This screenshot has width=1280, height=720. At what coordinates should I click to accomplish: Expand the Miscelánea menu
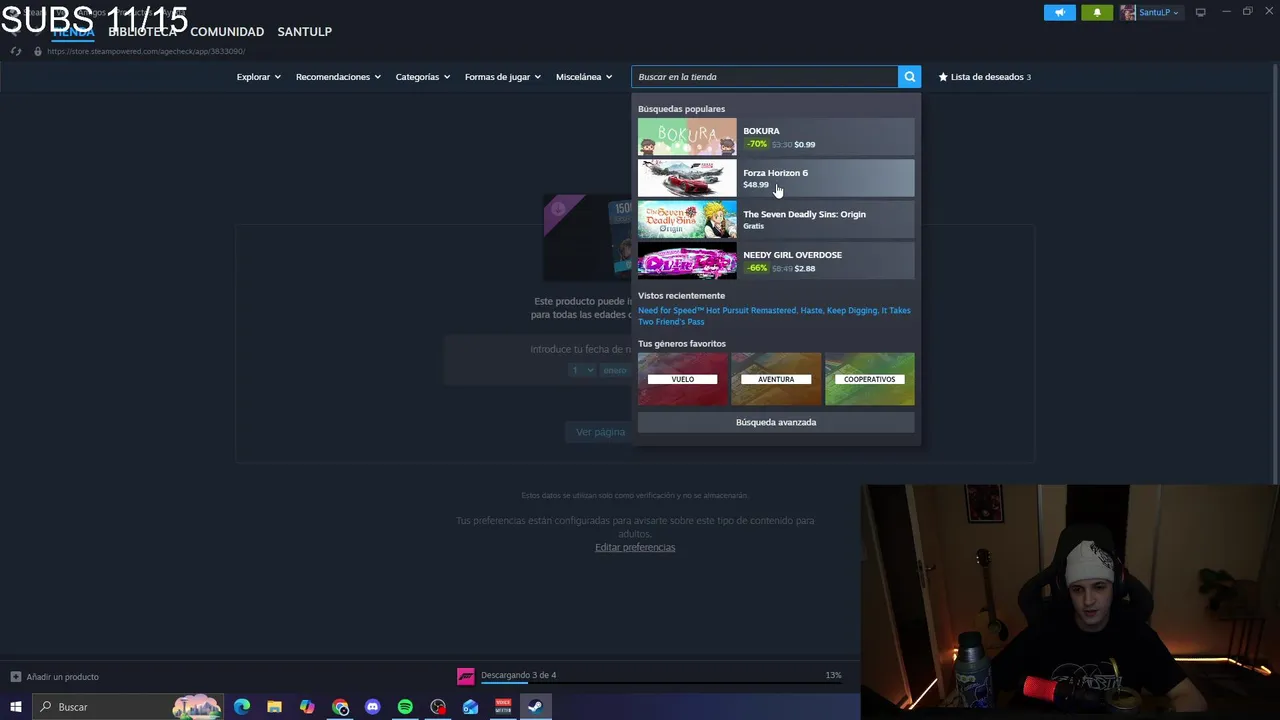click(584, 77)
